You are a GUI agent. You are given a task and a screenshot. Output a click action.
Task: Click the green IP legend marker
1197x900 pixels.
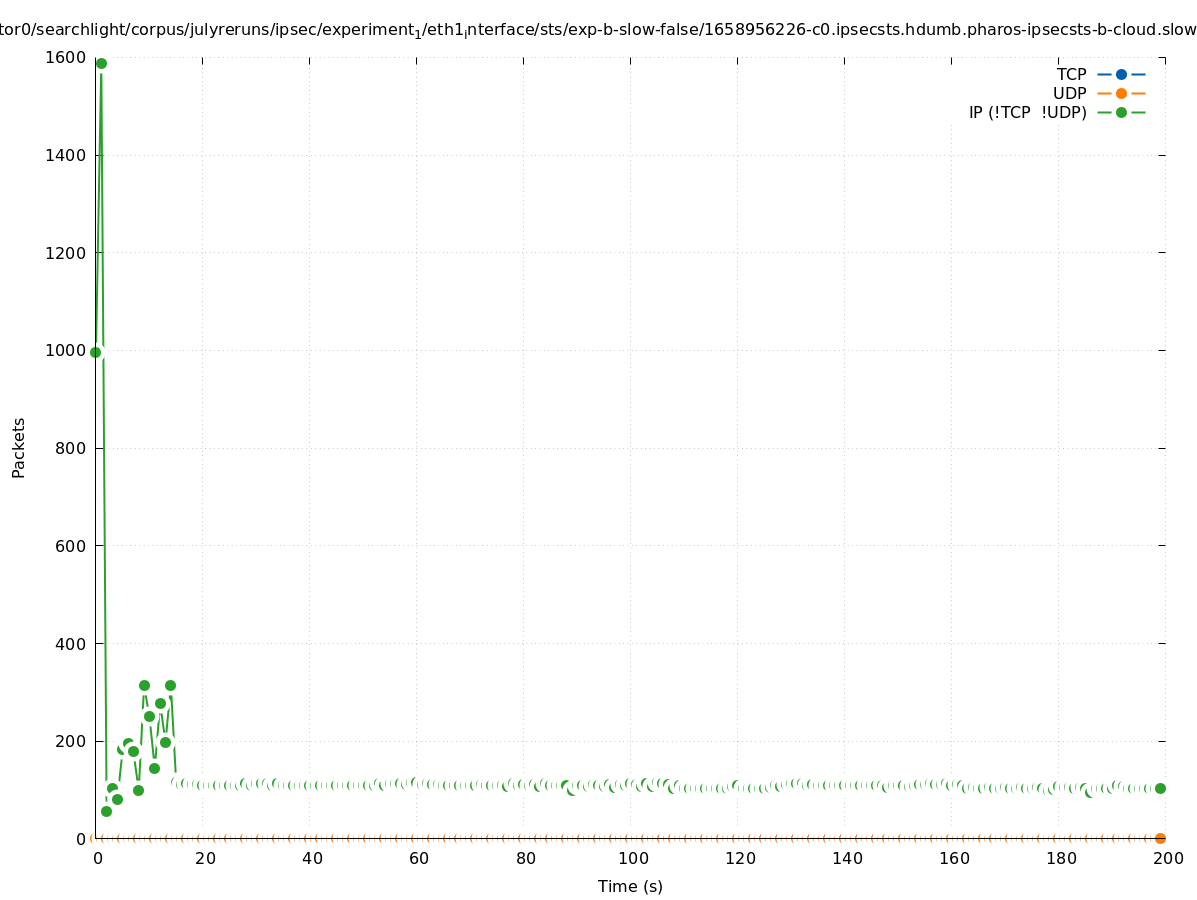[1121, 112]
